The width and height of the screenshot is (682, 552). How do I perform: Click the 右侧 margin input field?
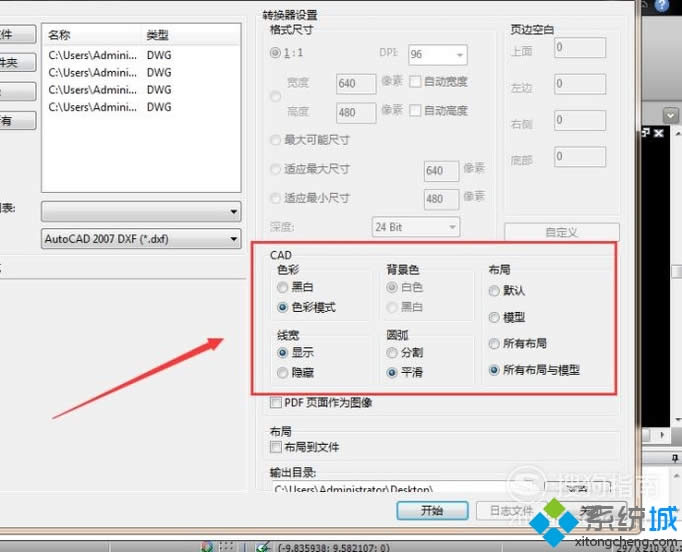(x=580, y=120)
